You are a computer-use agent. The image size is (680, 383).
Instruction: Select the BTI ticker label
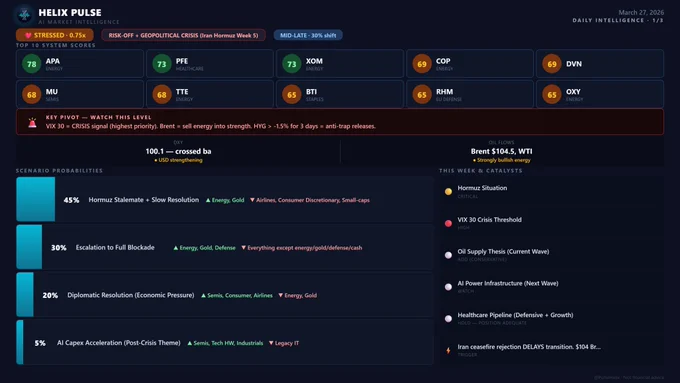pos(311,92)
